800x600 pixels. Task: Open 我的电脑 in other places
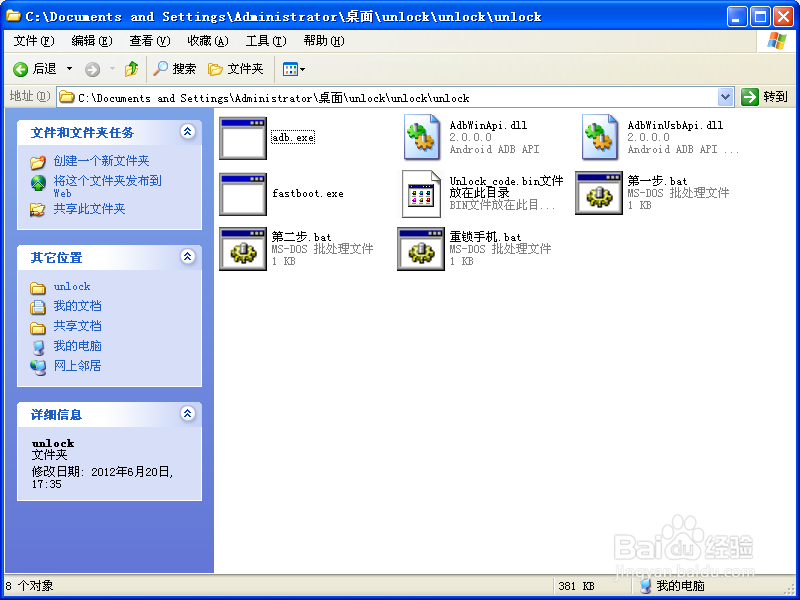[x=78, y=346]
